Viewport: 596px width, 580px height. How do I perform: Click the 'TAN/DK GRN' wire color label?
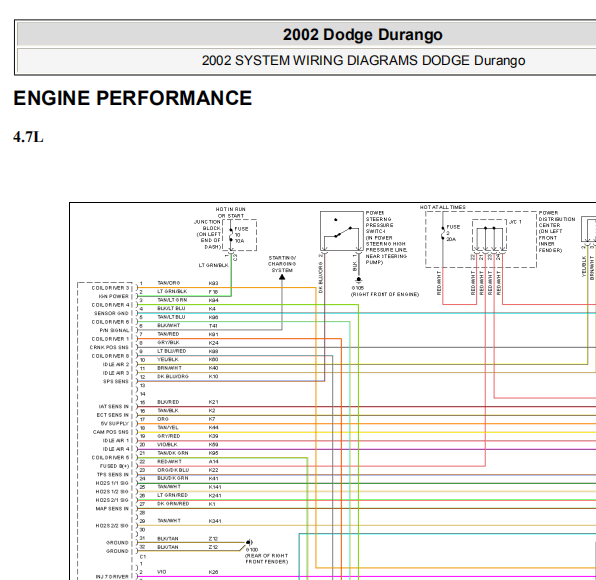173,453
